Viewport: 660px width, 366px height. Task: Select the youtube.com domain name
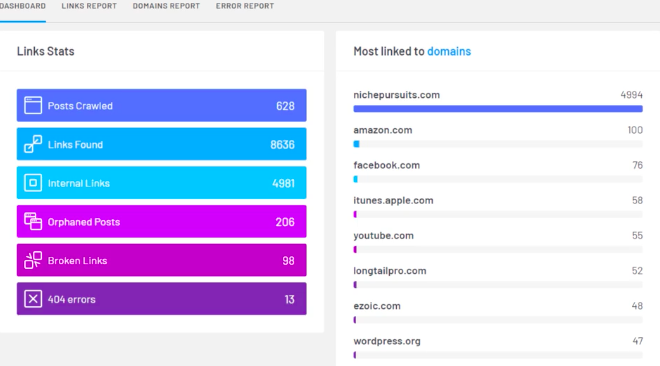383,236
